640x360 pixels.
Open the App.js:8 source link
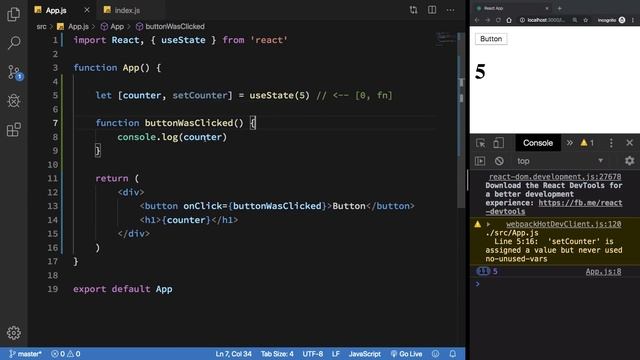point(603,272)
